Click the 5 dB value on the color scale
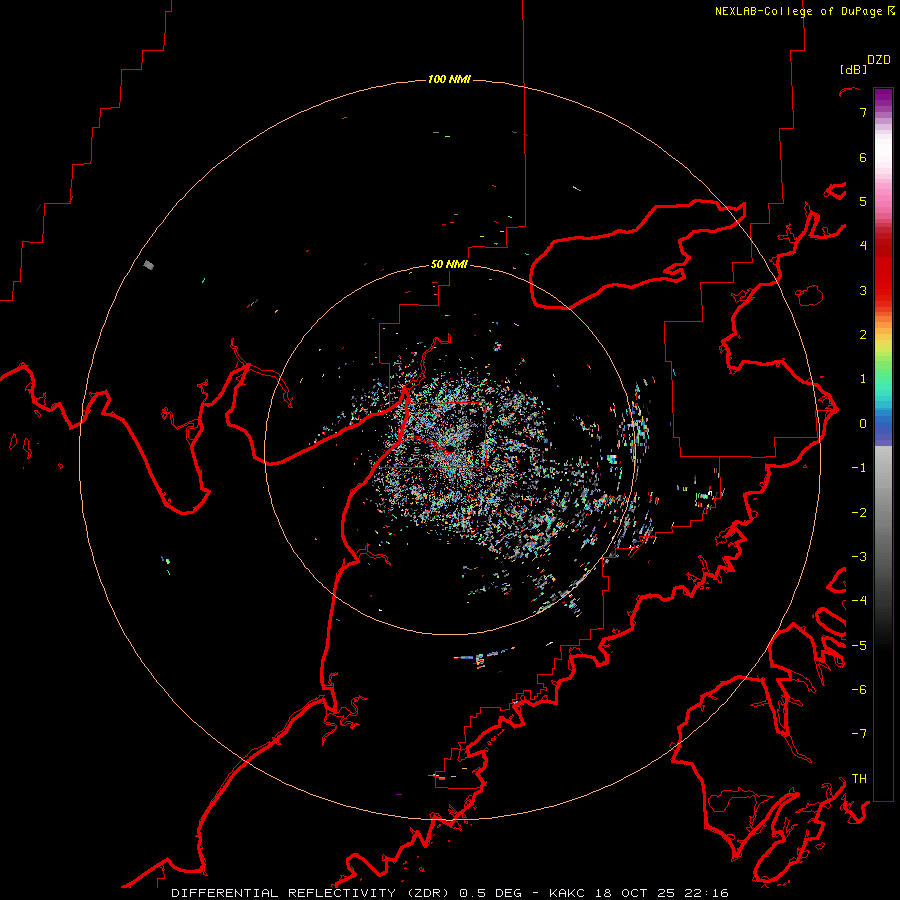Viewport: 900px width, 900px height. (863, 201)
